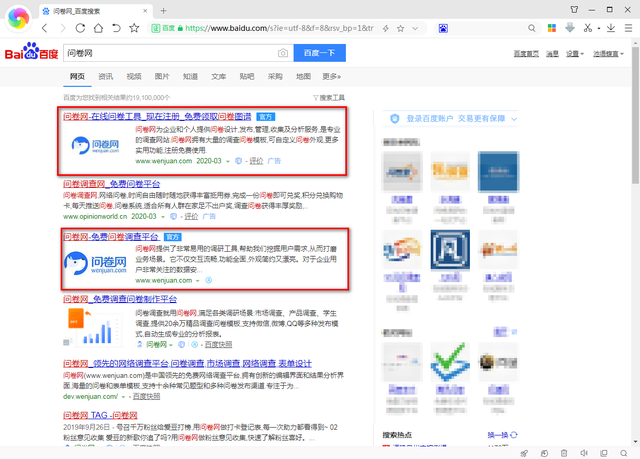Screen dimensions: 640x459
Task: Click the large 问卷网 wenjuan.com logo thumbnail
Action: [x=96, y=263]
